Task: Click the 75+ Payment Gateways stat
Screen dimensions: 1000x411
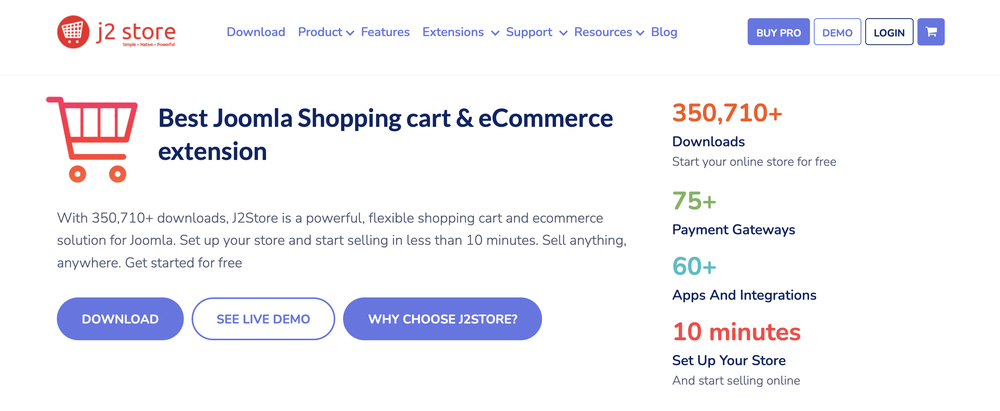Action: click(694, 201)
